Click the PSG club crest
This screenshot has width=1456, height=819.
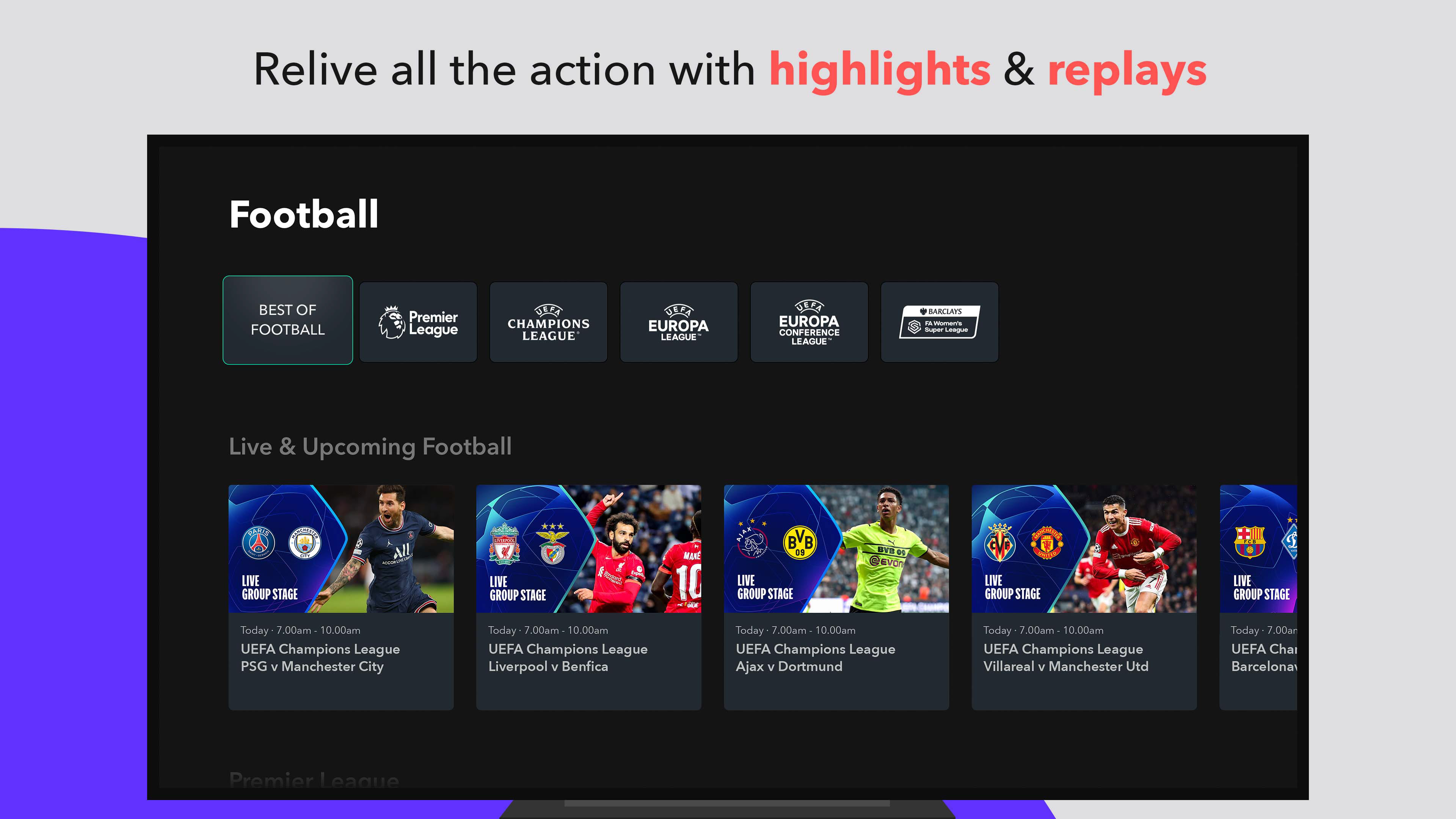tap(258, 542)
